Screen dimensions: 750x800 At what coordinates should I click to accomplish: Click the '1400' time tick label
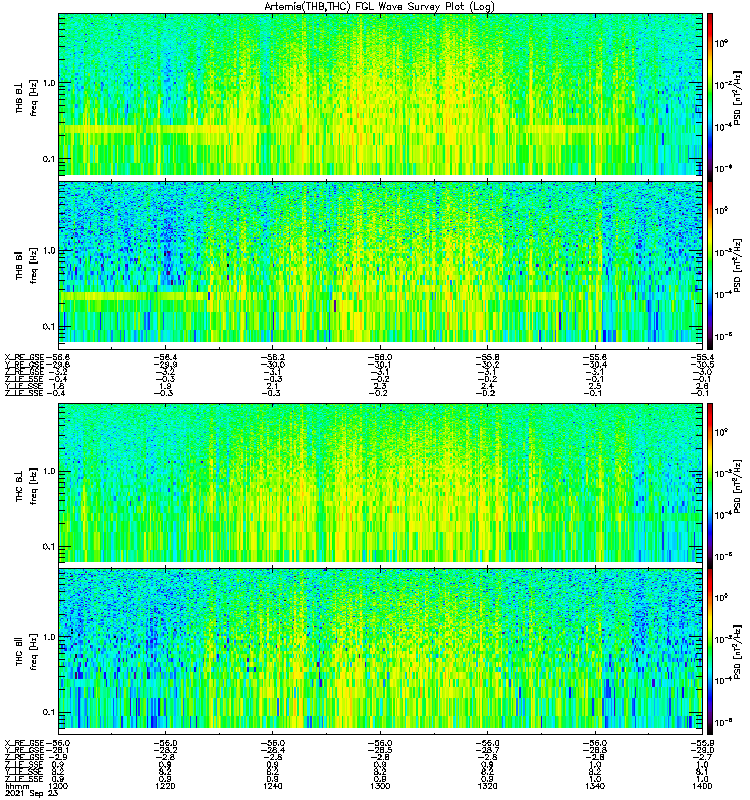pyautogui.click(x=702, y=786)
